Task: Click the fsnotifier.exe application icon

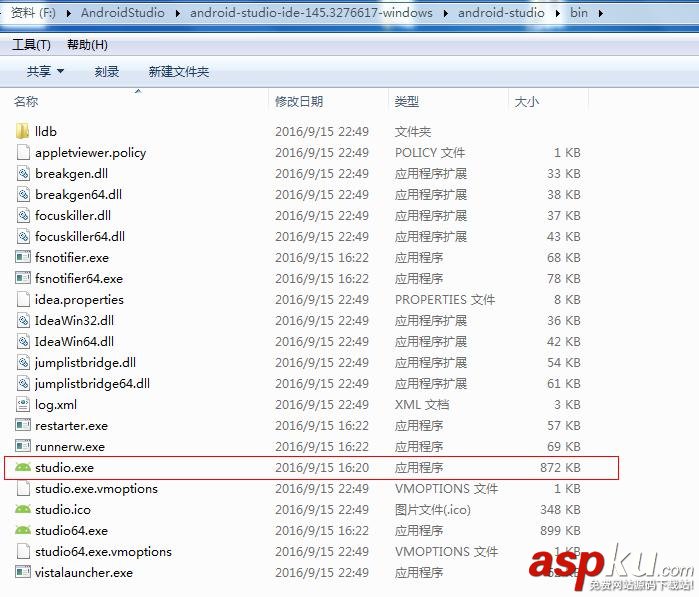Action: (x=23, y=257)
